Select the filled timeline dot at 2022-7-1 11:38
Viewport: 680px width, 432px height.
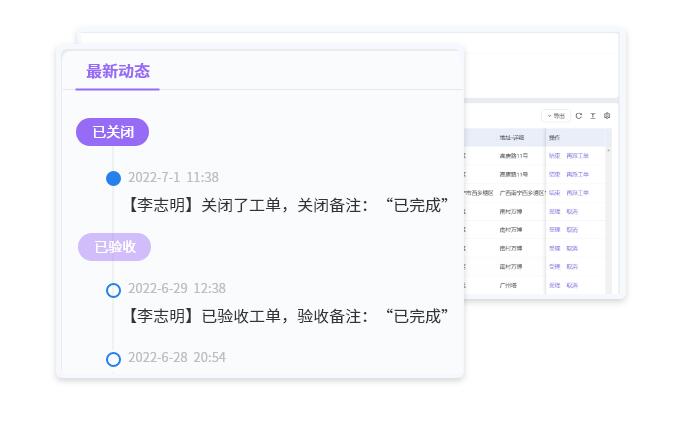coord(114,178)
